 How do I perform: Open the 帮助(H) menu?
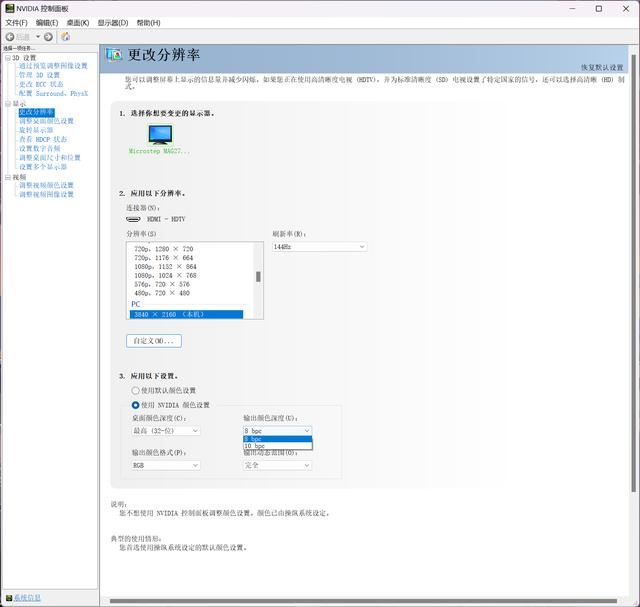coord(148,22)
